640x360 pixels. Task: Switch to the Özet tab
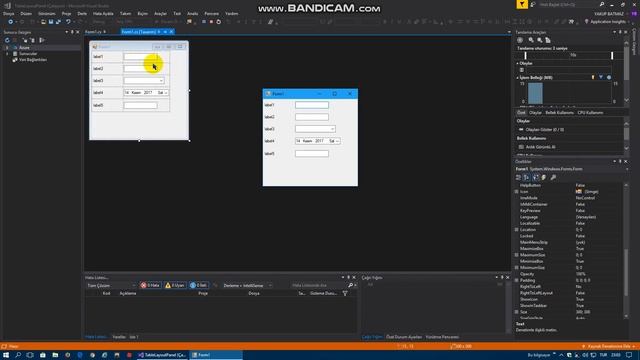tap(521, 113)
